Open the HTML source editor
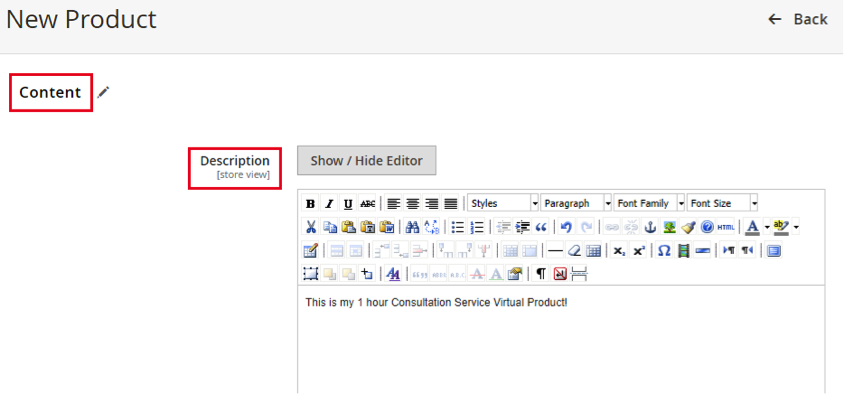Viewport: 844px width, 394px height. [726, 227]
